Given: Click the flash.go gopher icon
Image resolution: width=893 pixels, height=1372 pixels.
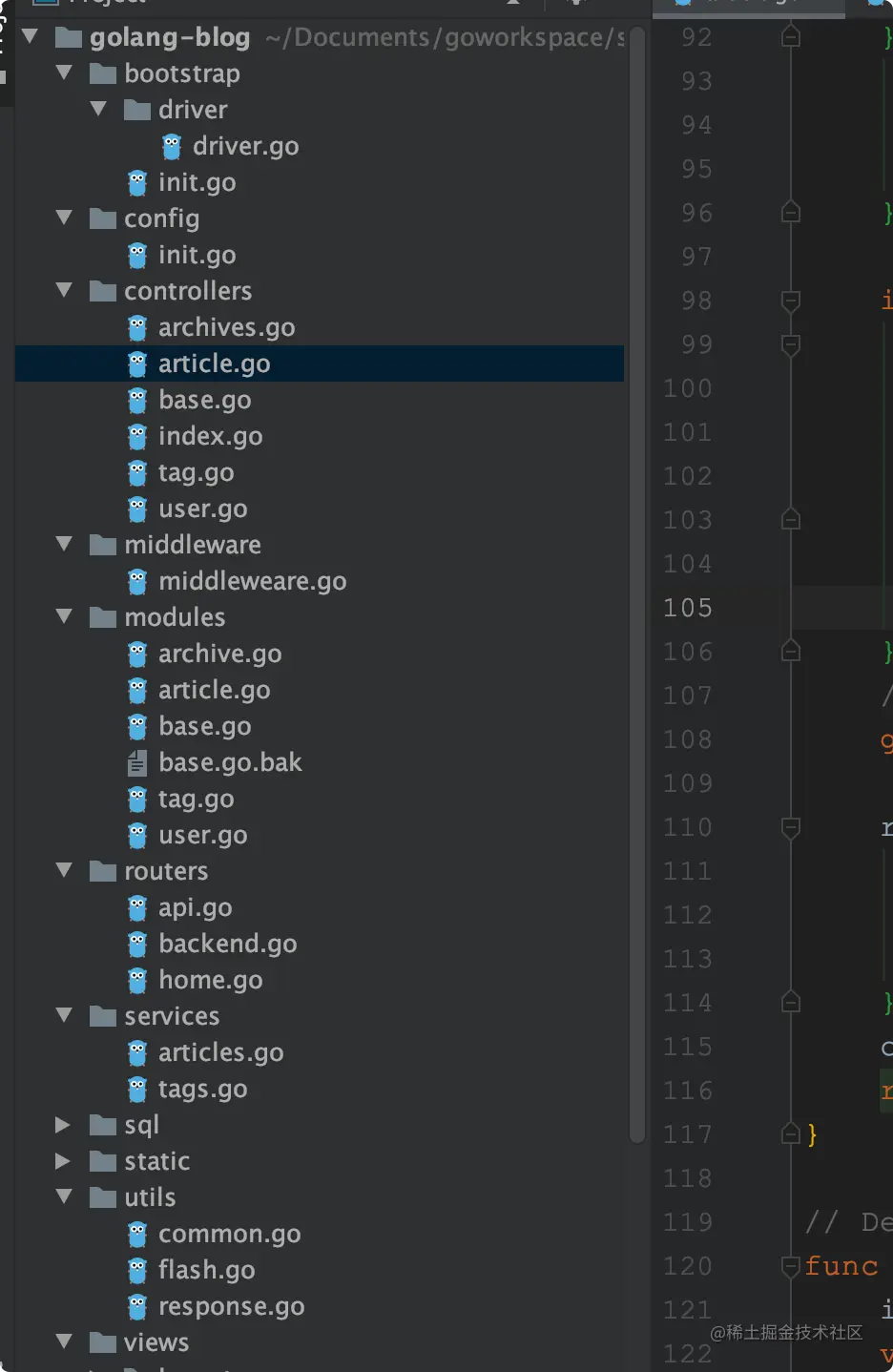Looking at the screenshot, I should click(137, 1270).
